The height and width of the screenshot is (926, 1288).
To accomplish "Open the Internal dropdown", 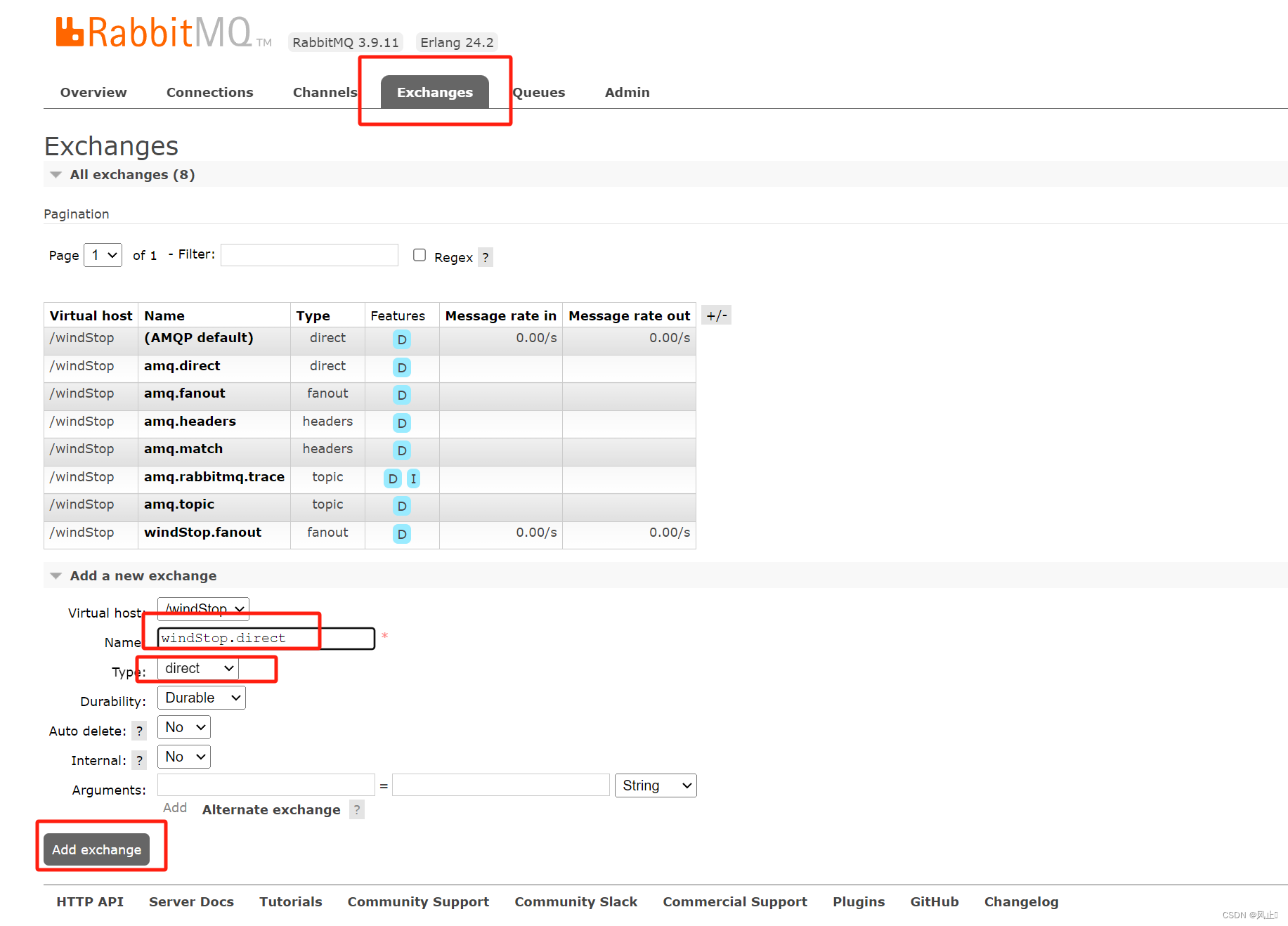I will (x=184, y=757).
